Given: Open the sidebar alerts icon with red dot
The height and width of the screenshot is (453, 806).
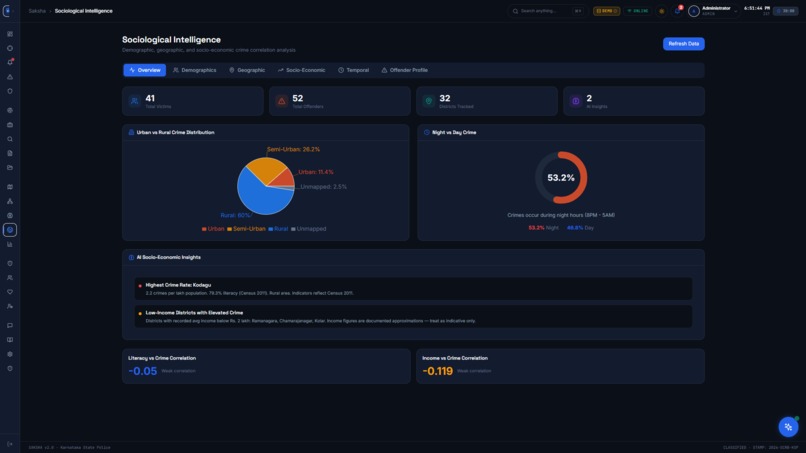Looking at the screenshot, I should point(10,62).
